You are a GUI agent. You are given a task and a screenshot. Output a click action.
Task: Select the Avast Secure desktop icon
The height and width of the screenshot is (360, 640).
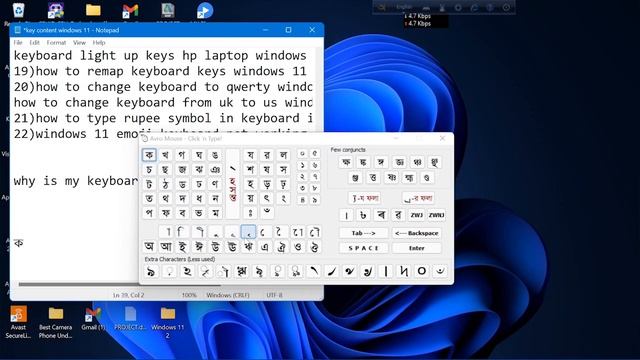tap(18, 322)
